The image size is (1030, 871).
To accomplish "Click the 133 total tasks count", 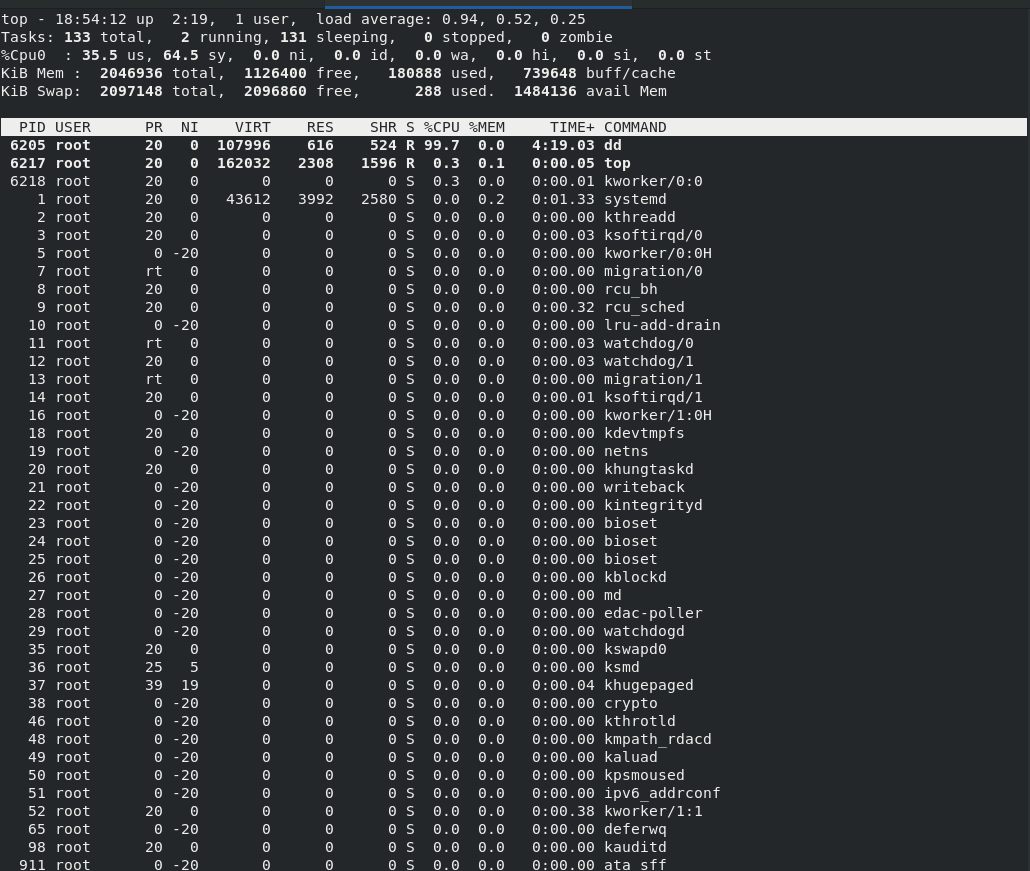I will (x=77, y=37).
